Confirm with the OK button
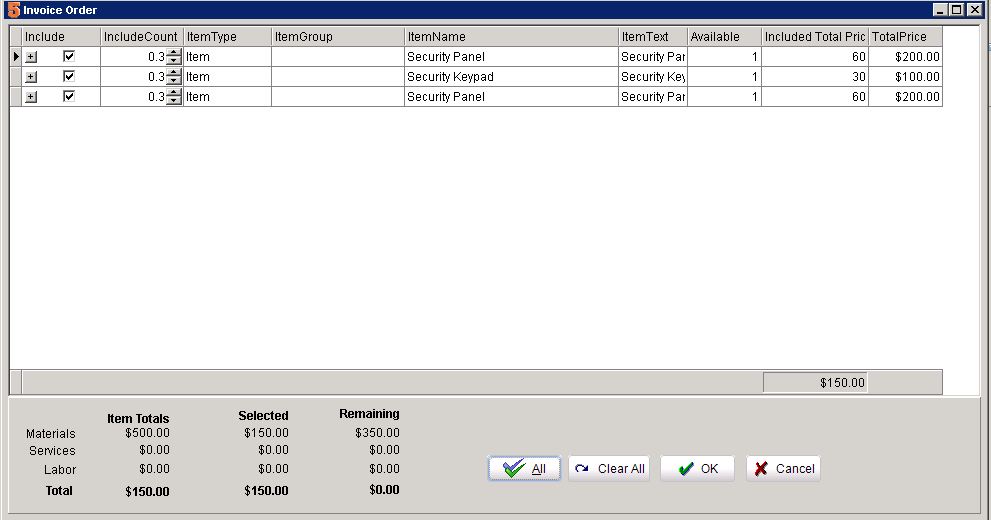 coord(697,468)
